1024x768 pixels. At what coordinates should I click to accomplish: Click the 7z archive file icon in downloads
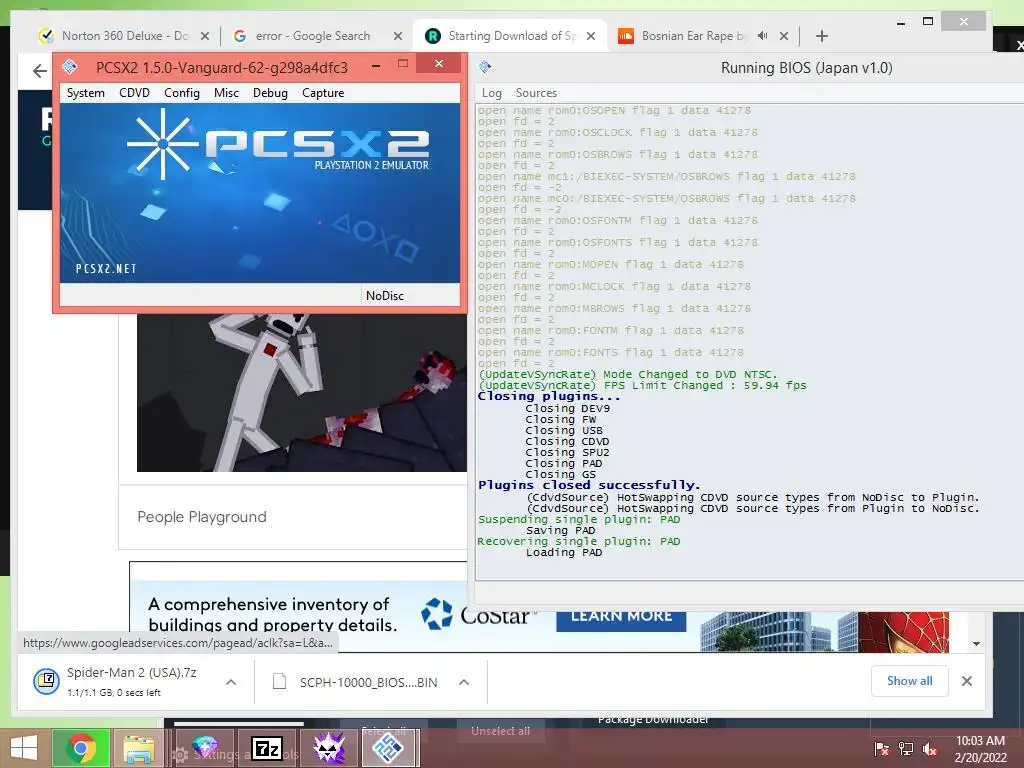point(46,681)
